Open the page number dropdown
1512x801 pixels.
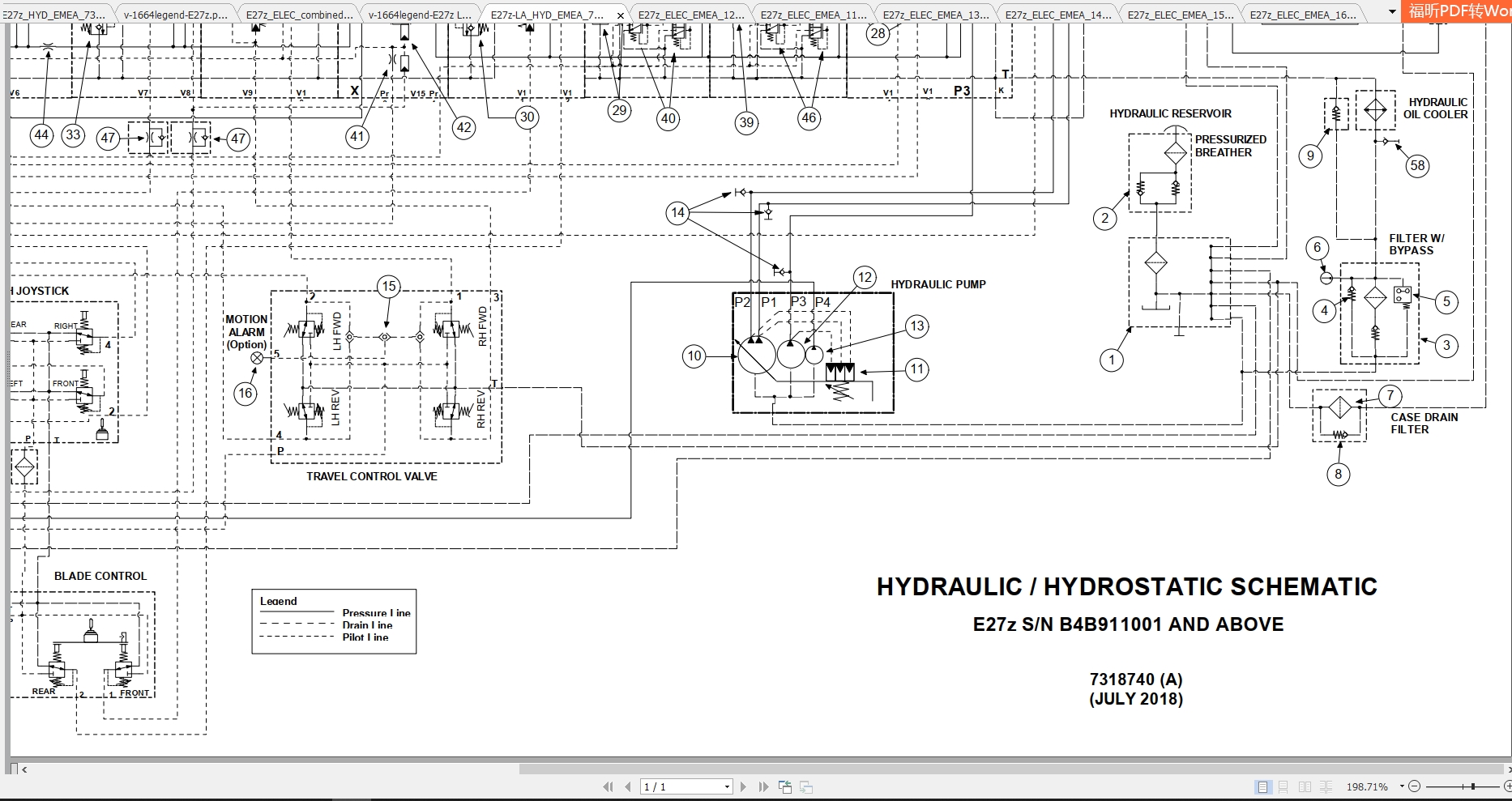pos(727,786)
